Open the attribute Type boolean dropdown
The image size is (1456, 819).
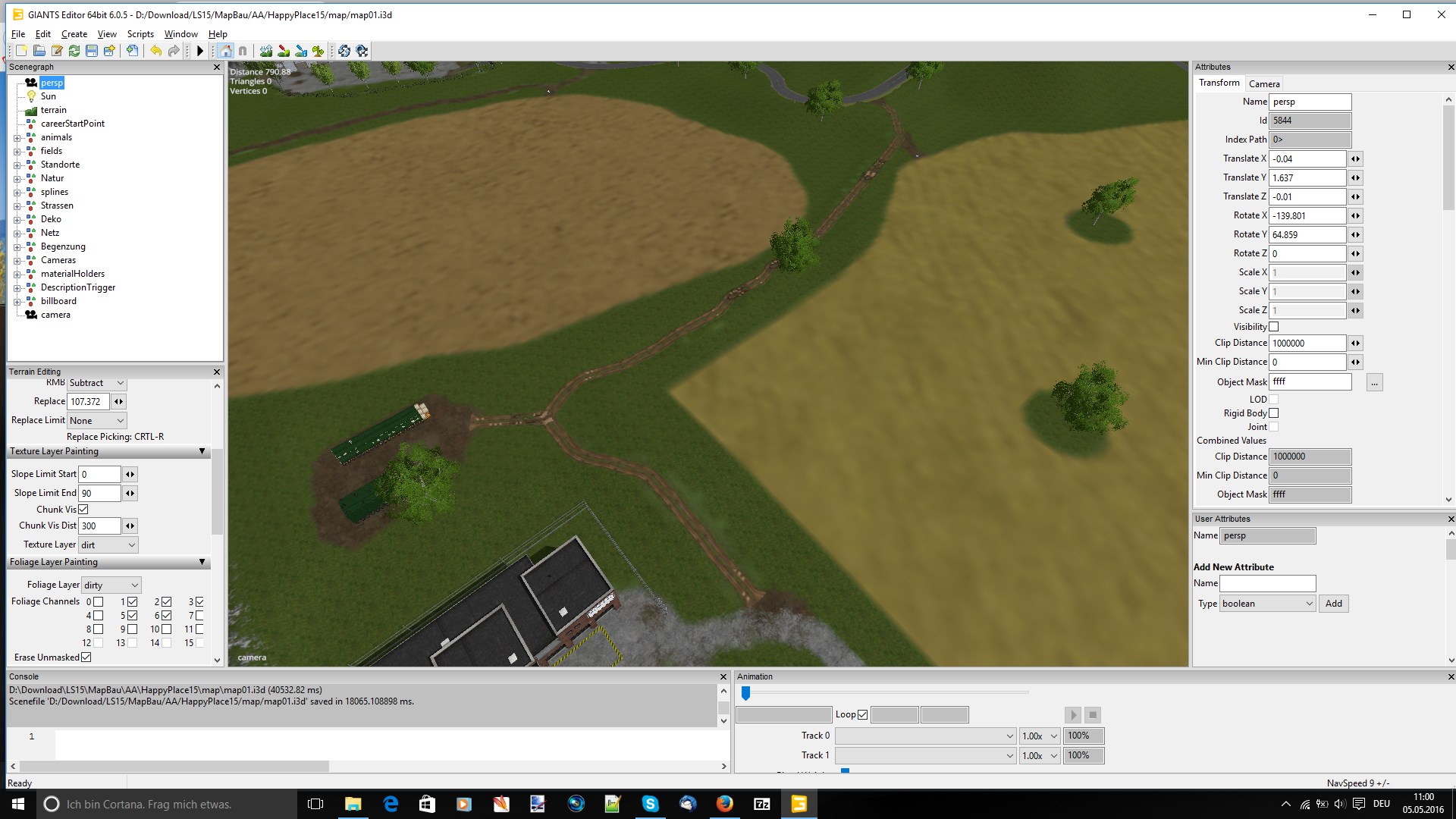click(1267, 604)
